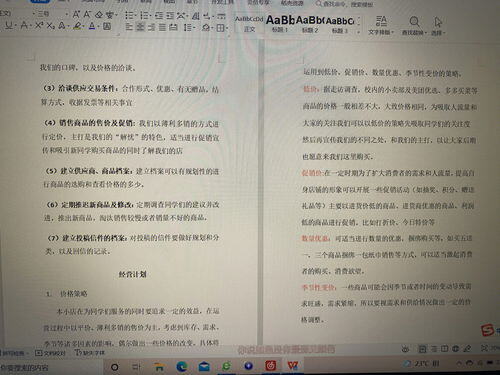Click the increase font size icon
The height and width of the screenshot is (375, 500).
[76, 14]
